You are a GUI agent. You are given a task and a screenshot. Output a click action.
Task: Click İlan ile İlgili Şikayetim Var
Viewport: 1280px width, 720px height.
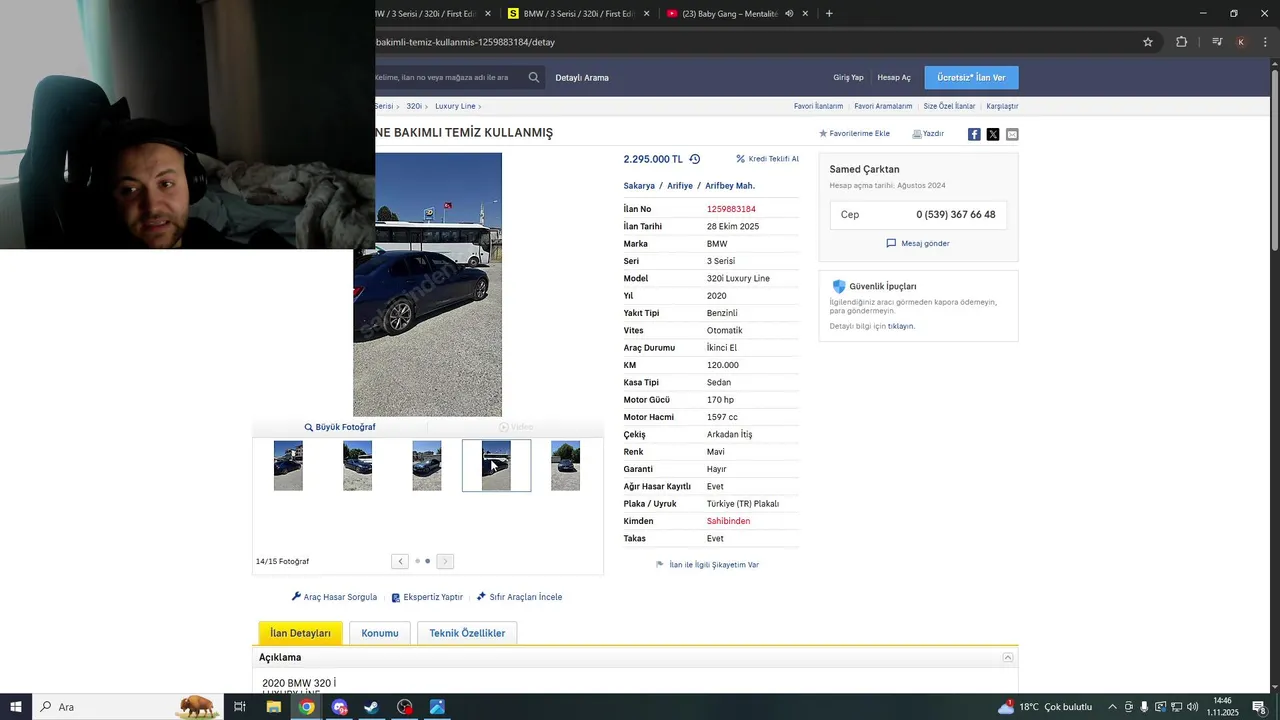[x=707, y=565]
